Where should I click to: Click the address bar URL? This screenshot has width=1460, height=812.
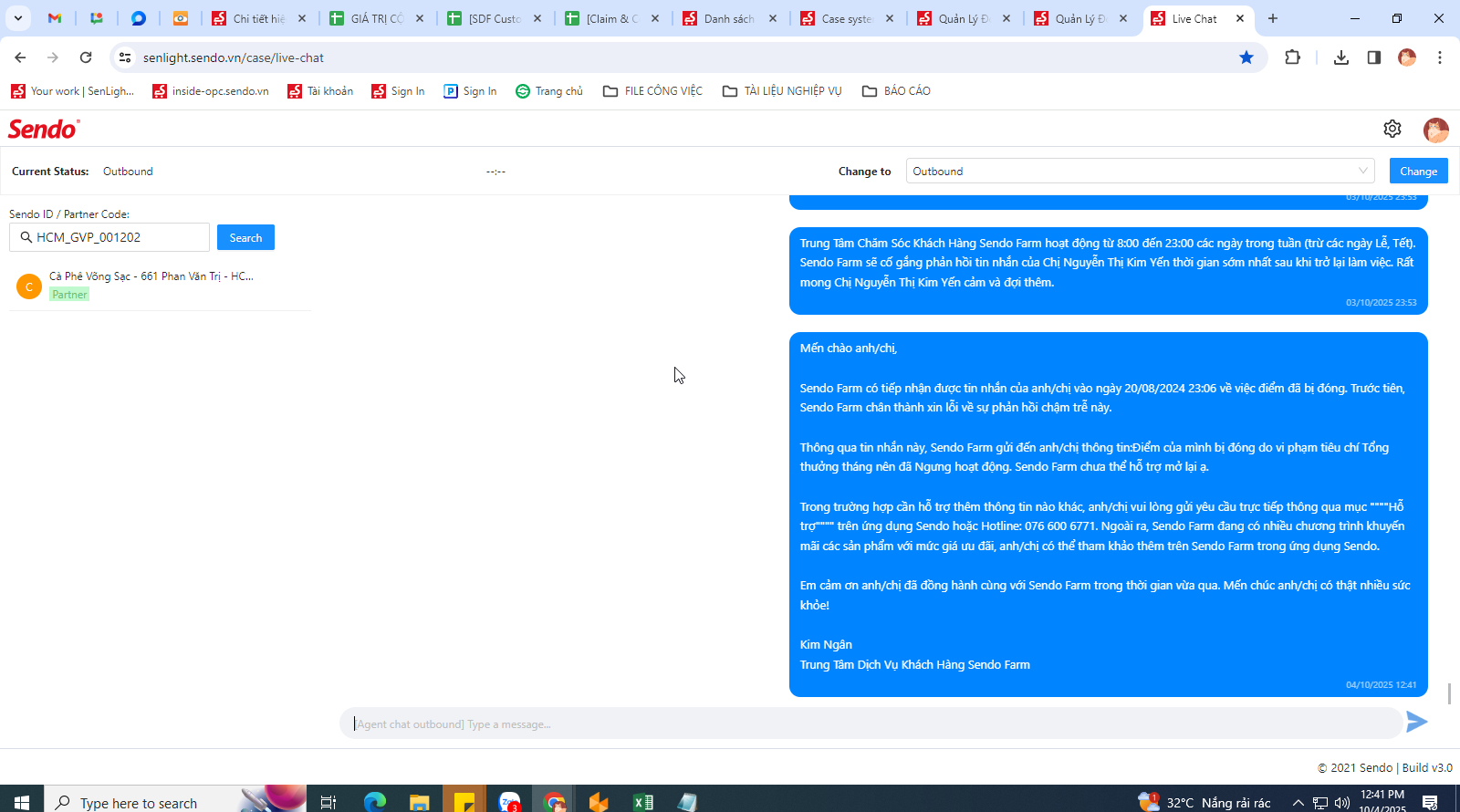point(234,57)
